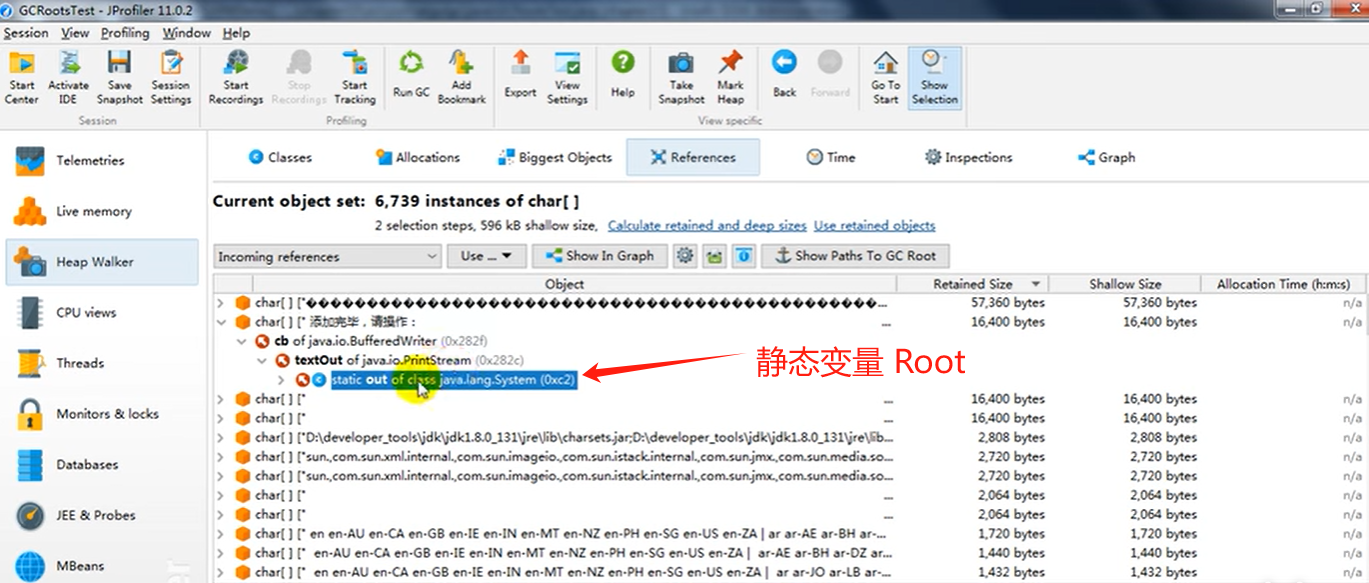Screen dimensions: 1369x583
Task: Switch to the Inspections tab
Action: coord(968,157)
